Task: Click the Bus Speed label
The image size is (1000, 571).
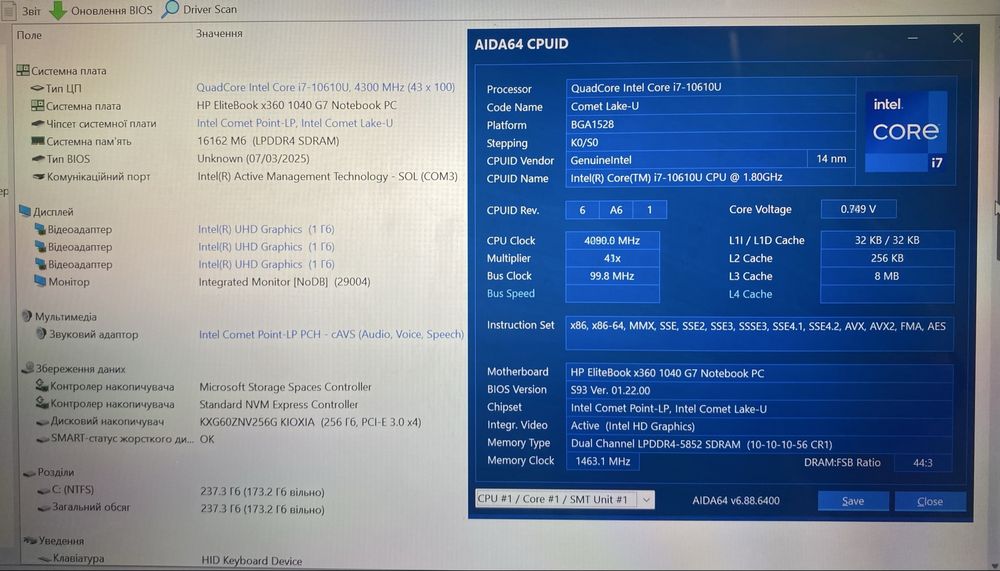Action: point(511,293)
